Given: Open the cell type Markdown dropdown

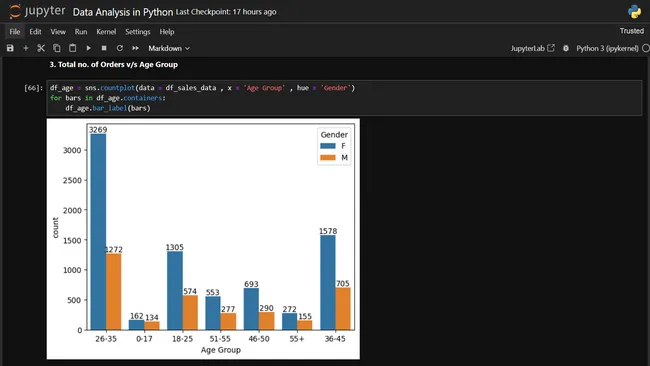Looking at the screenshot, I should point(169,48).
